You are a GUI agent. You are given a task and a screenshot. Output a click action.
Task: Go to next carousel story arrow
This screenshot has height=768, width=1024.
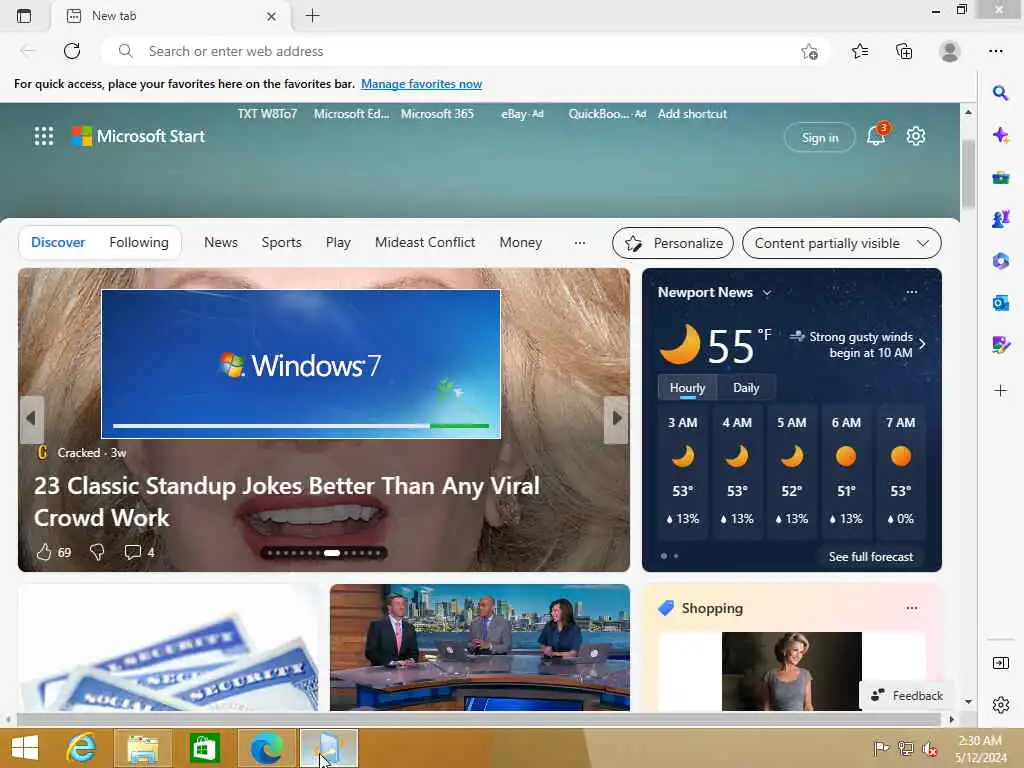pos(616,419)
